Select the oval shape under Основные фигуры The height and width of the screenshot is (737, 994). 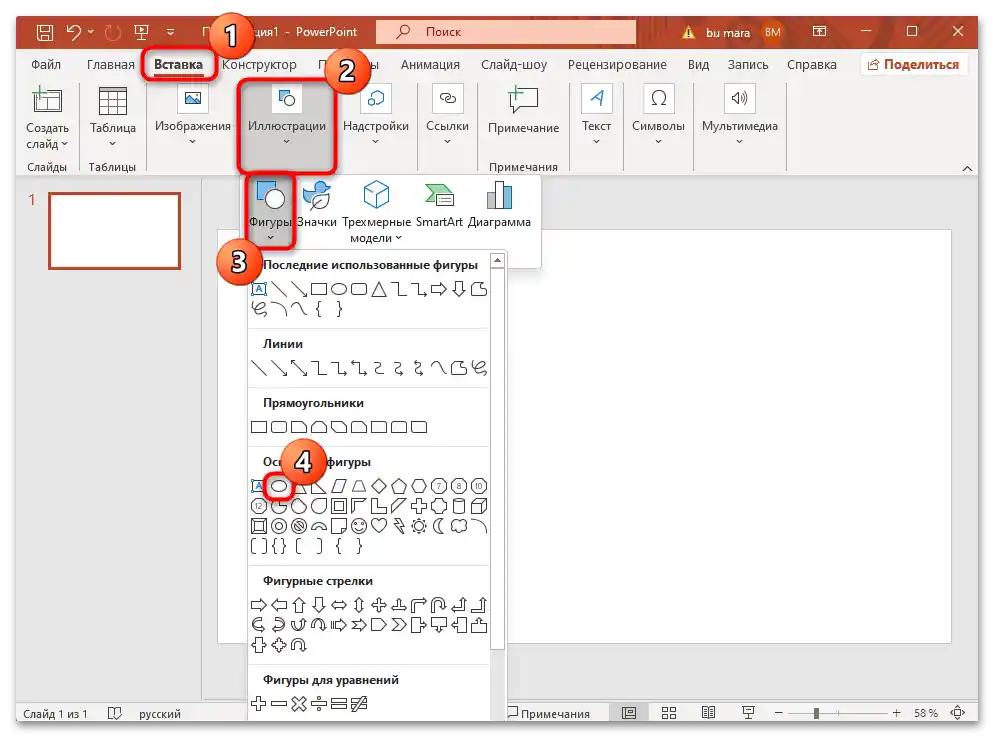(281, 486)
